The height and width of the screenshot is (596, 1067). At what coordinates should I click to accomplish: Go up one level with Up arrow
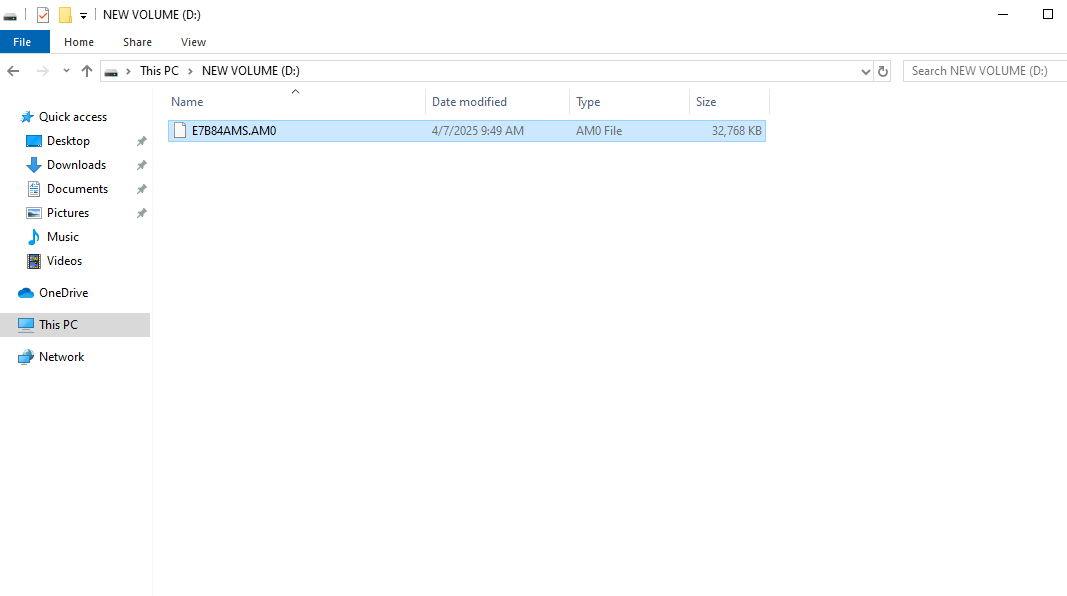86,71
